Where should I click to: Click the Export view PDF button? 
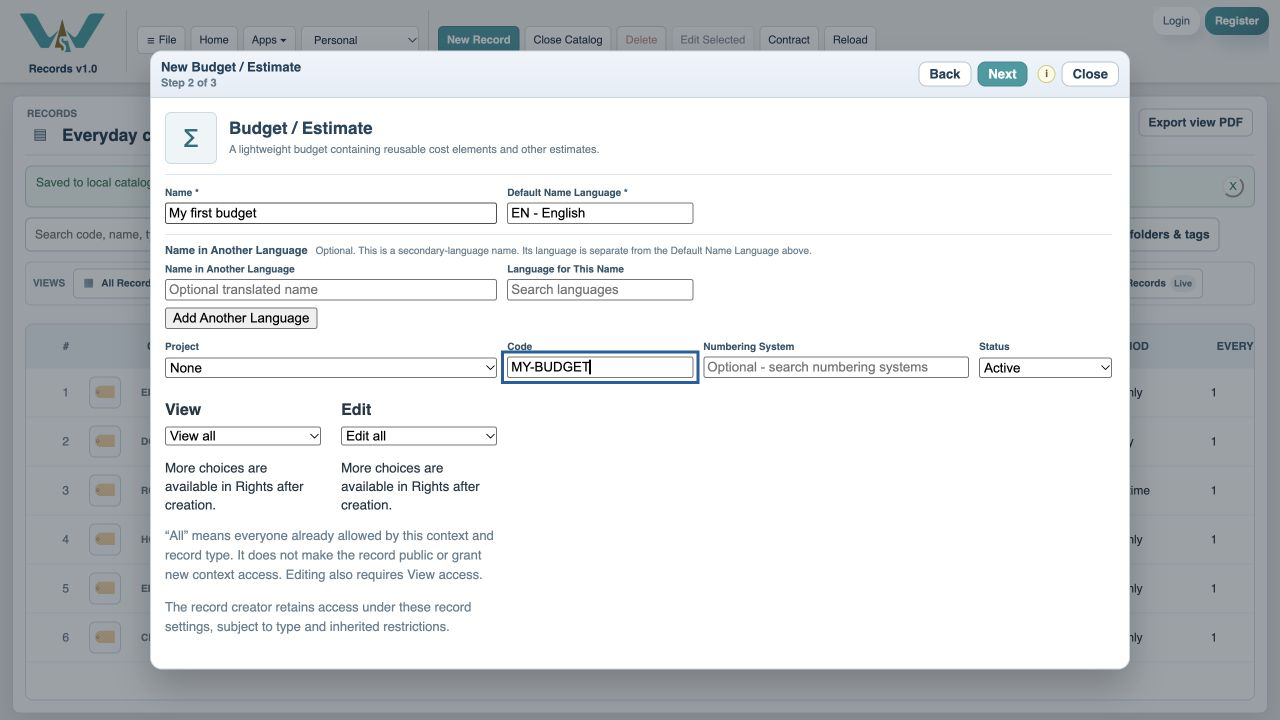(1195, 122)
